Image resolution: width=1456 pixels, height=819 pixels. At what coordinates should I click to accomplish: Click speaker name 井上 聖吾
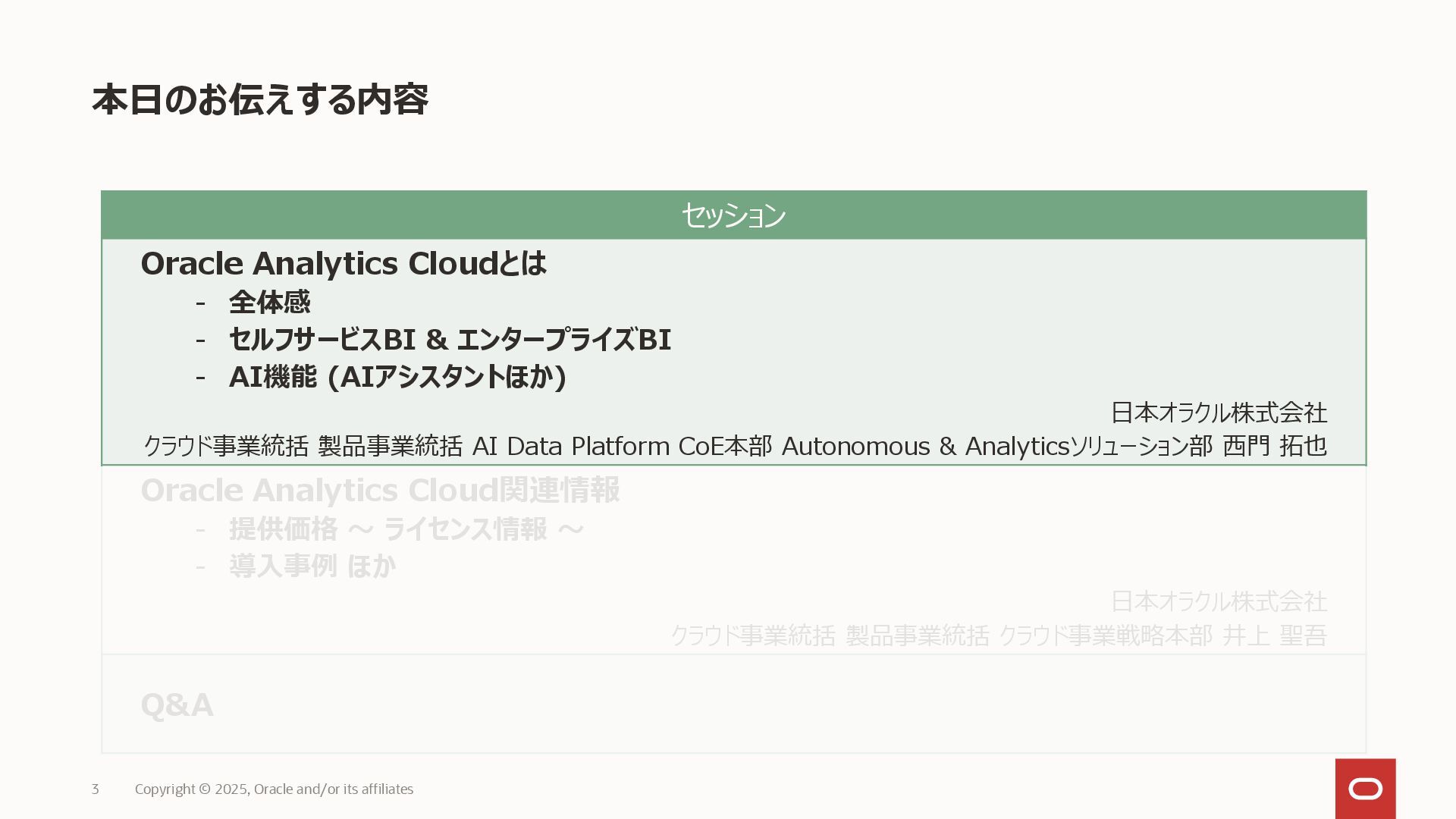click(x=1275, y=635)
